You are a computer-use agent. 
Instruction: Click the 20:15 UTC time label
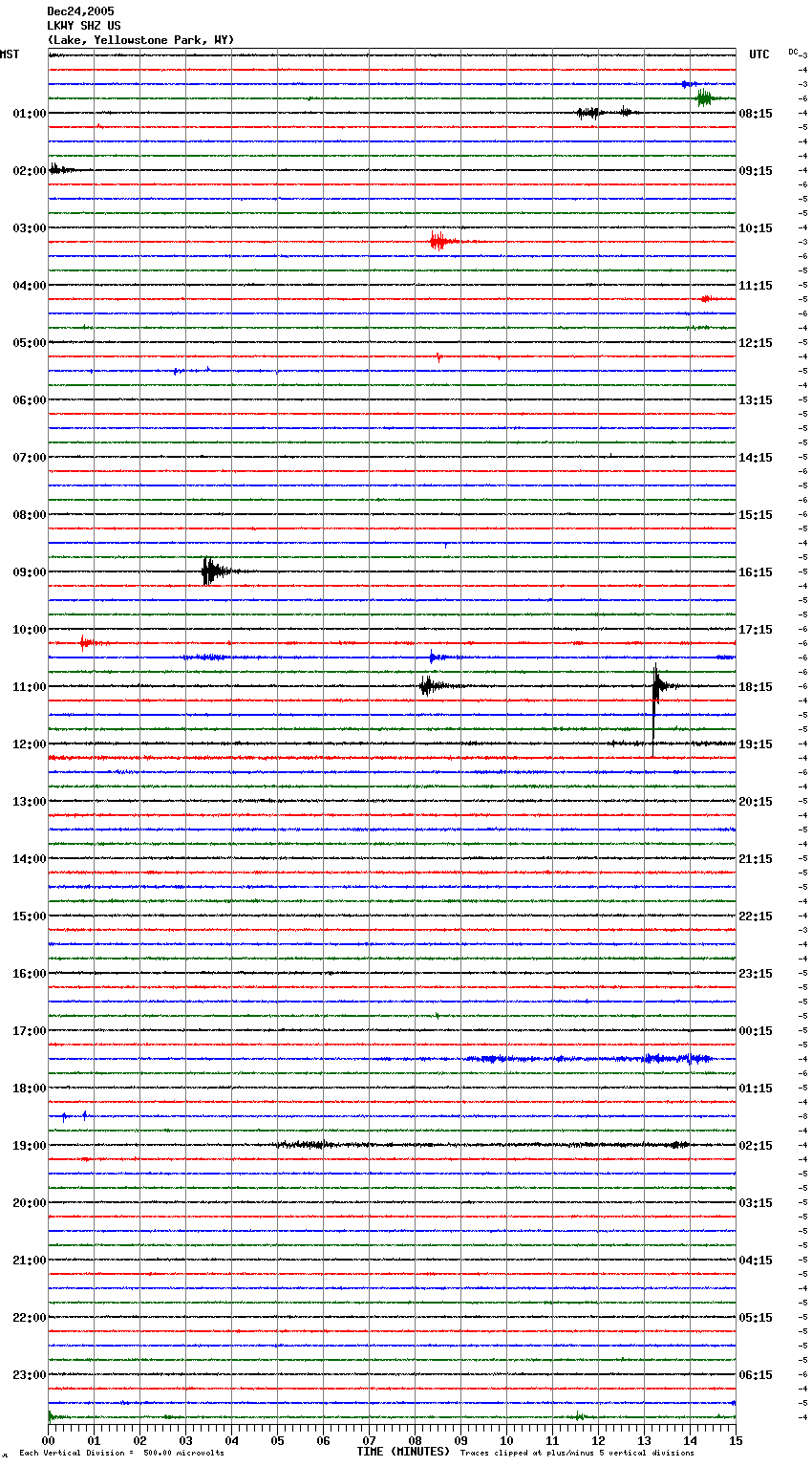pyautogui.click(x=756, y=802)
